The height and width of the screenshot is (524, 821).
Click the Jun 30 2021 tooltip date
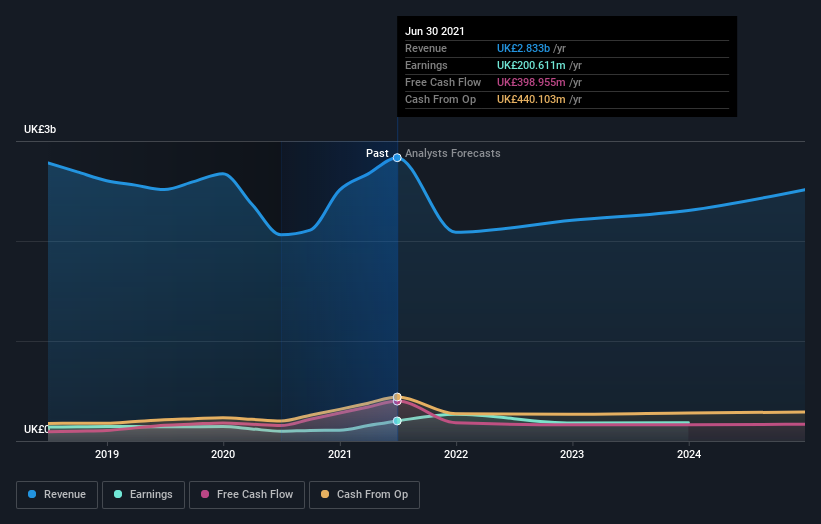point(435,31)
